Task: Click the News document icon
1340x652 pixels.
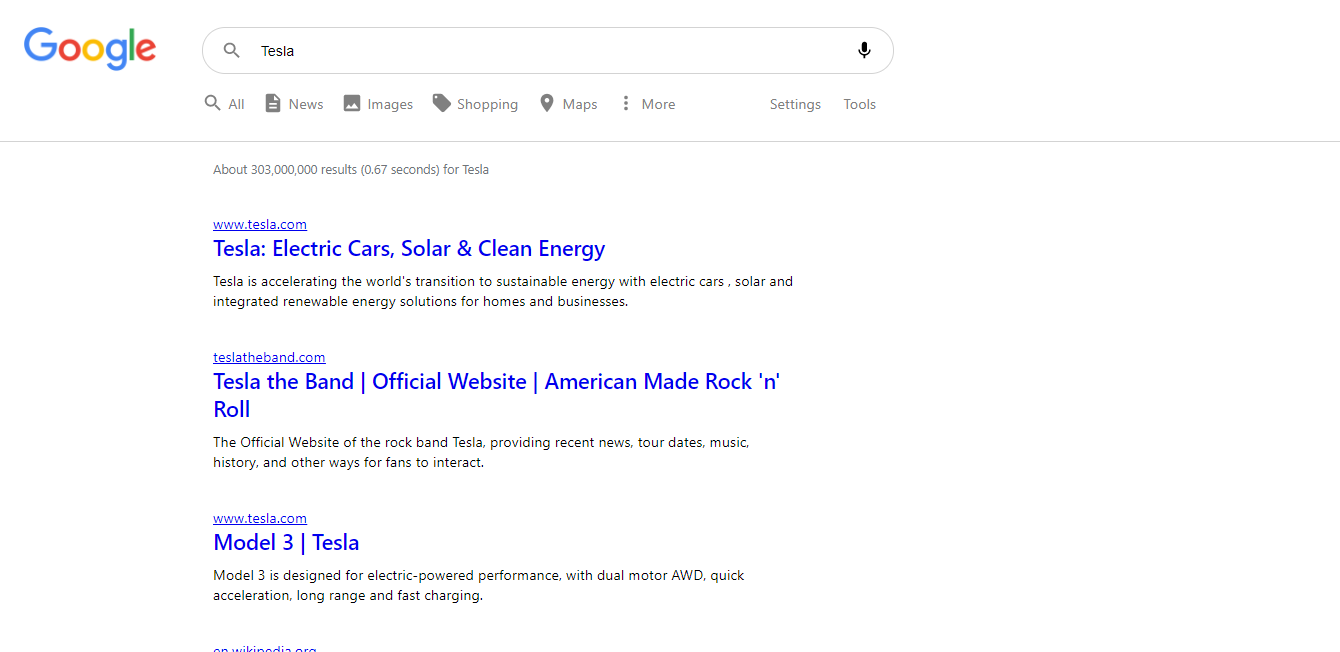Action: (273, 103)
